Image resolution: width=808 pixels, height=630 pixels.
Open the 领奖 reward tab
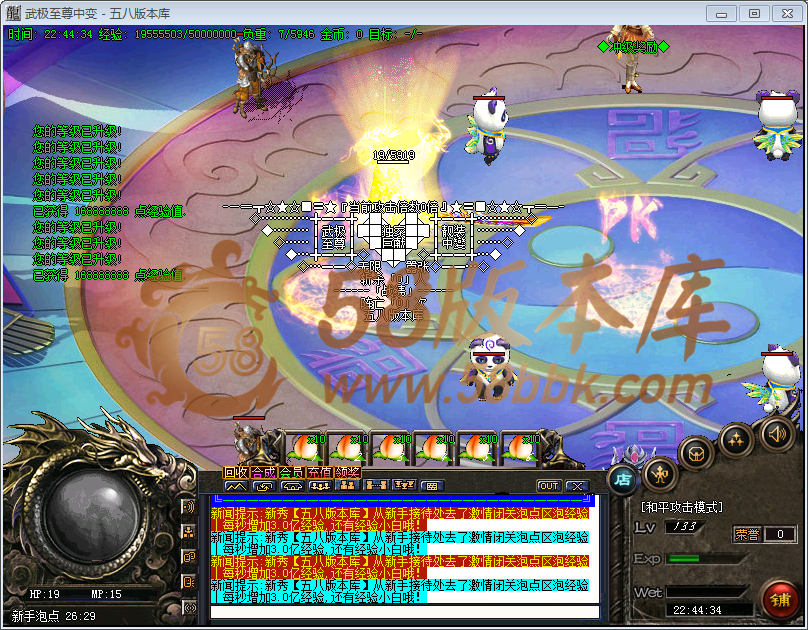pos(347,472)
